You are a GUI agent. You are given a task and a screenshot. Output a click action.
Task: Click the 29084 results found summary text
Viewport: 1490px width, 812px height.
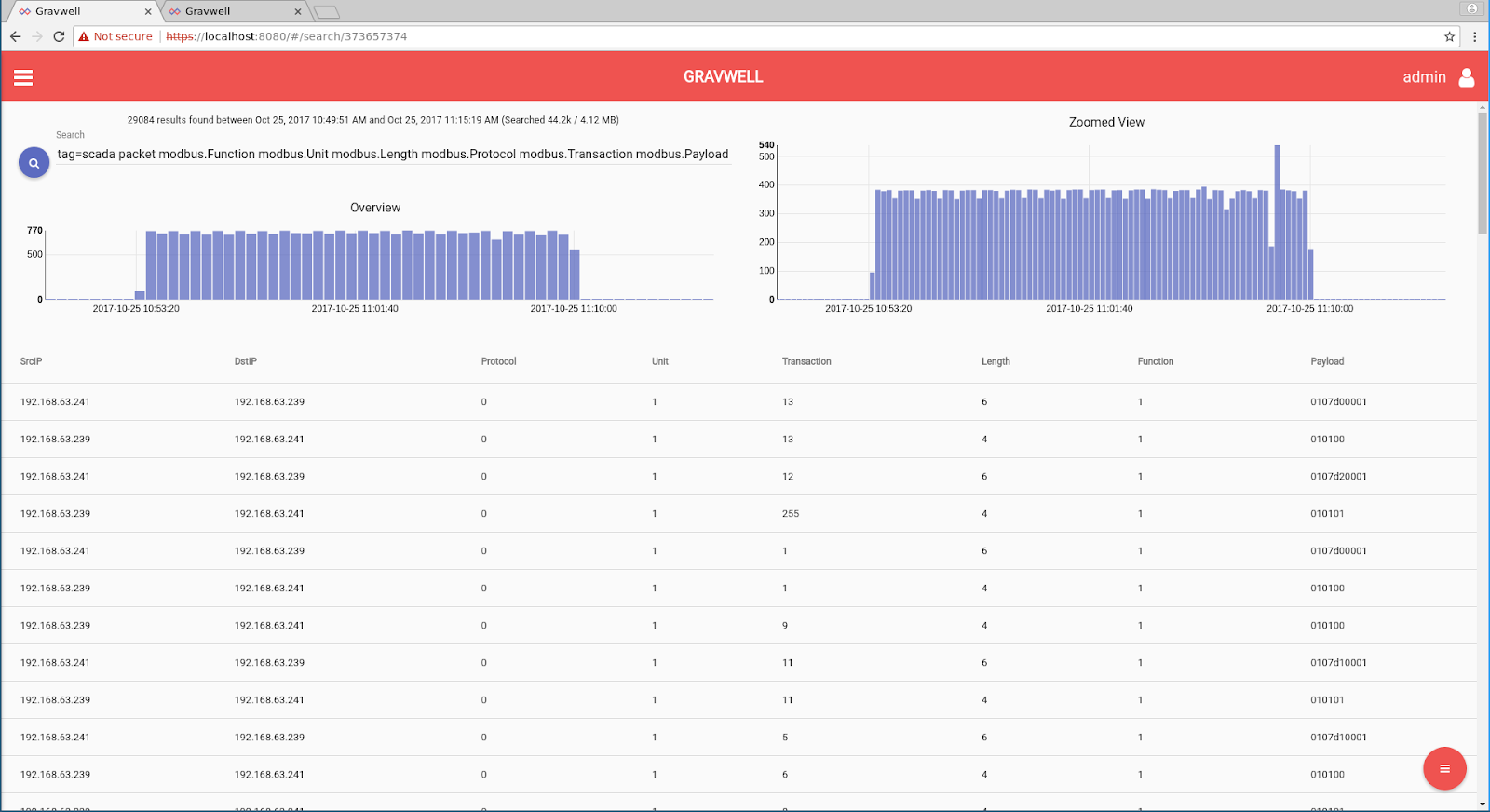point(373,120)
